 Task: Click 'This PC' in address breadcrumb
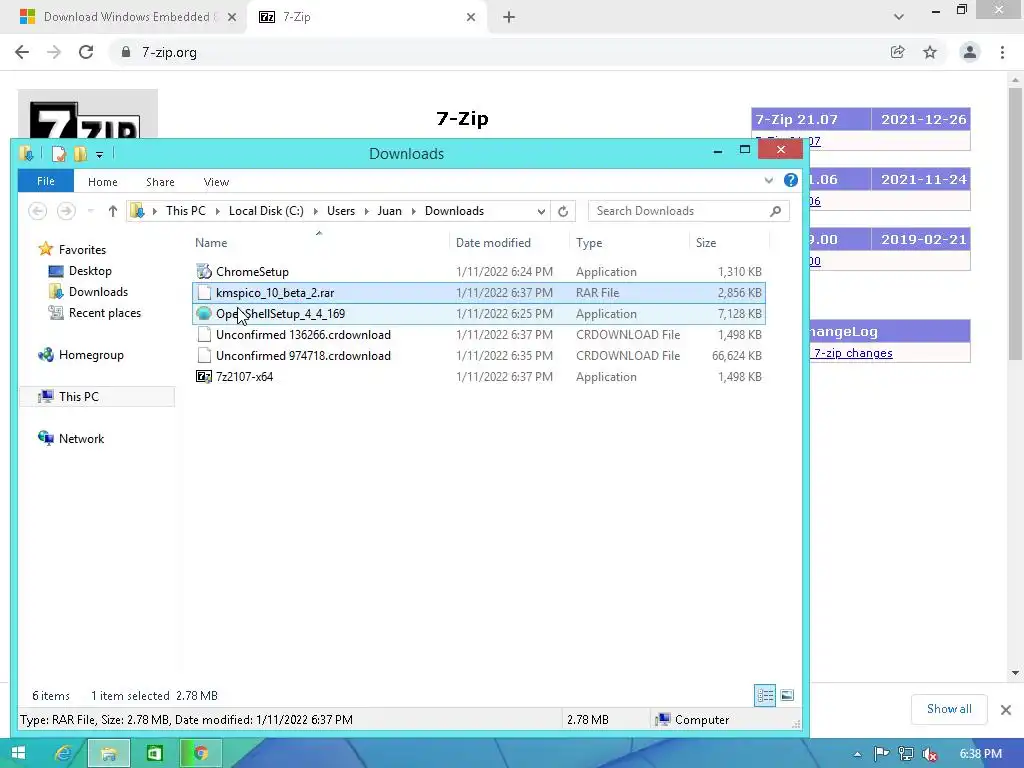185,211
